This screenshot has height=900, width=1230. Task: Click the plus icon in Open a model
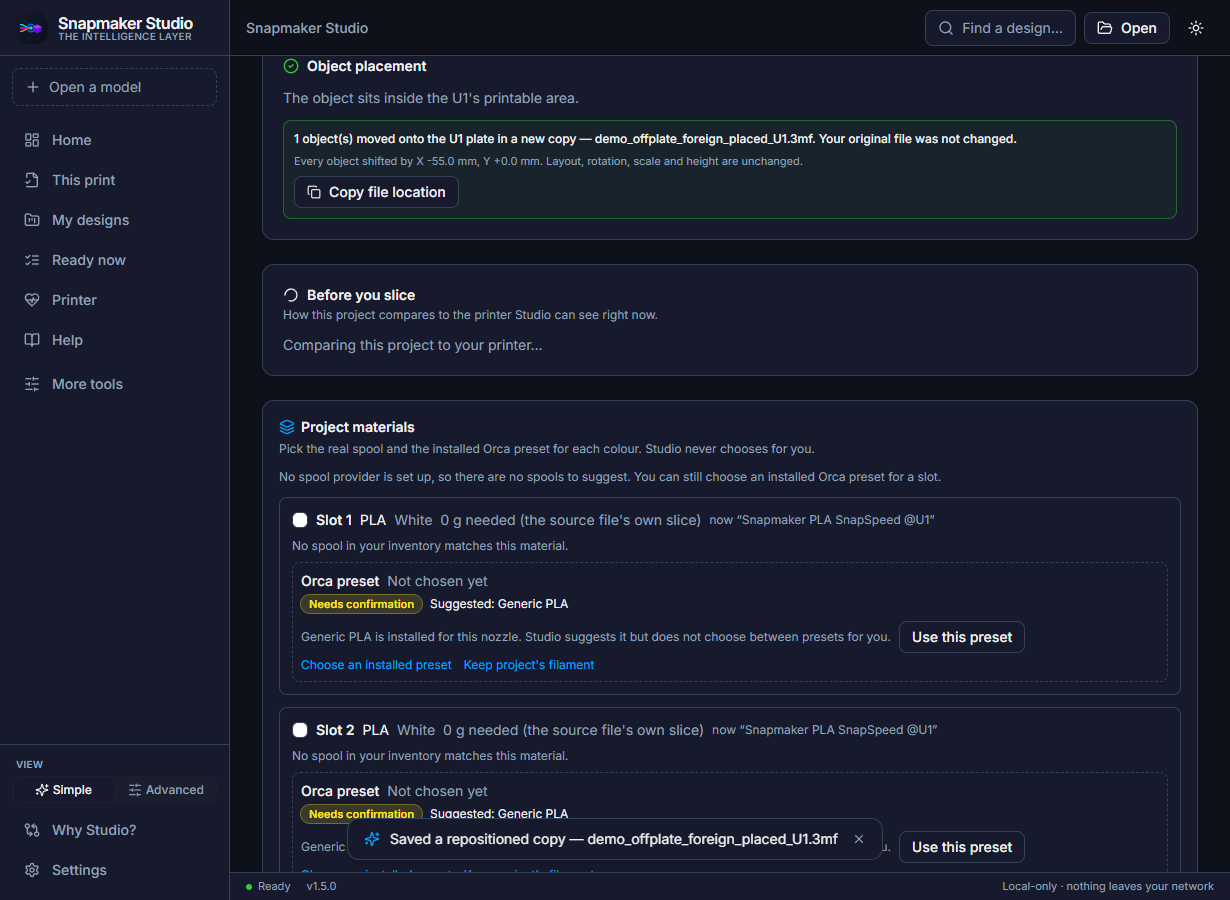33,87
